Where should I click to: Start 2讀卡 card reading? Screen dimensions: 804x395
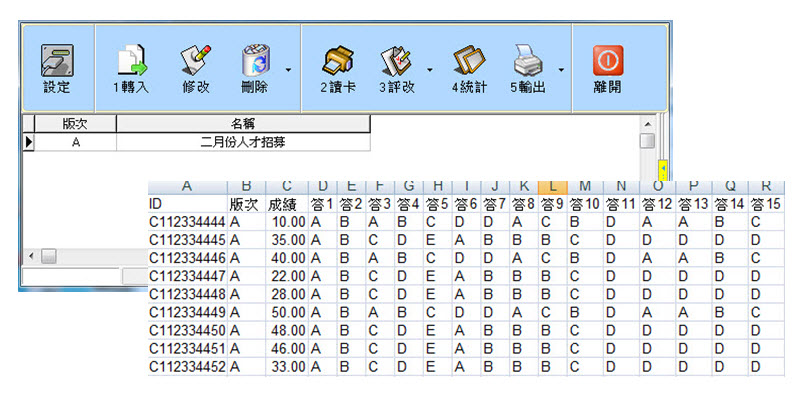click(x=337, y=60)
